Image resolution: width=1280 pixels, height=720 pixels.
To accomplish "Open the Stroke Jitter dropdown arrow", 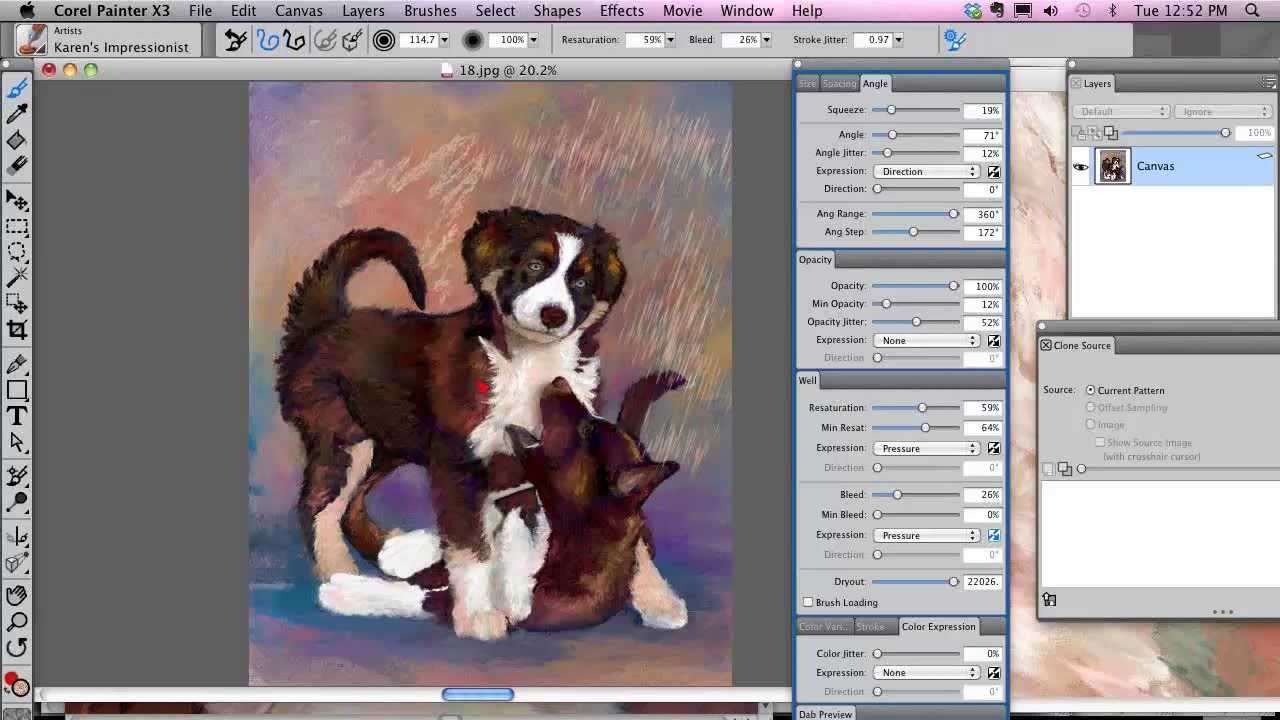I will [899, 40].
